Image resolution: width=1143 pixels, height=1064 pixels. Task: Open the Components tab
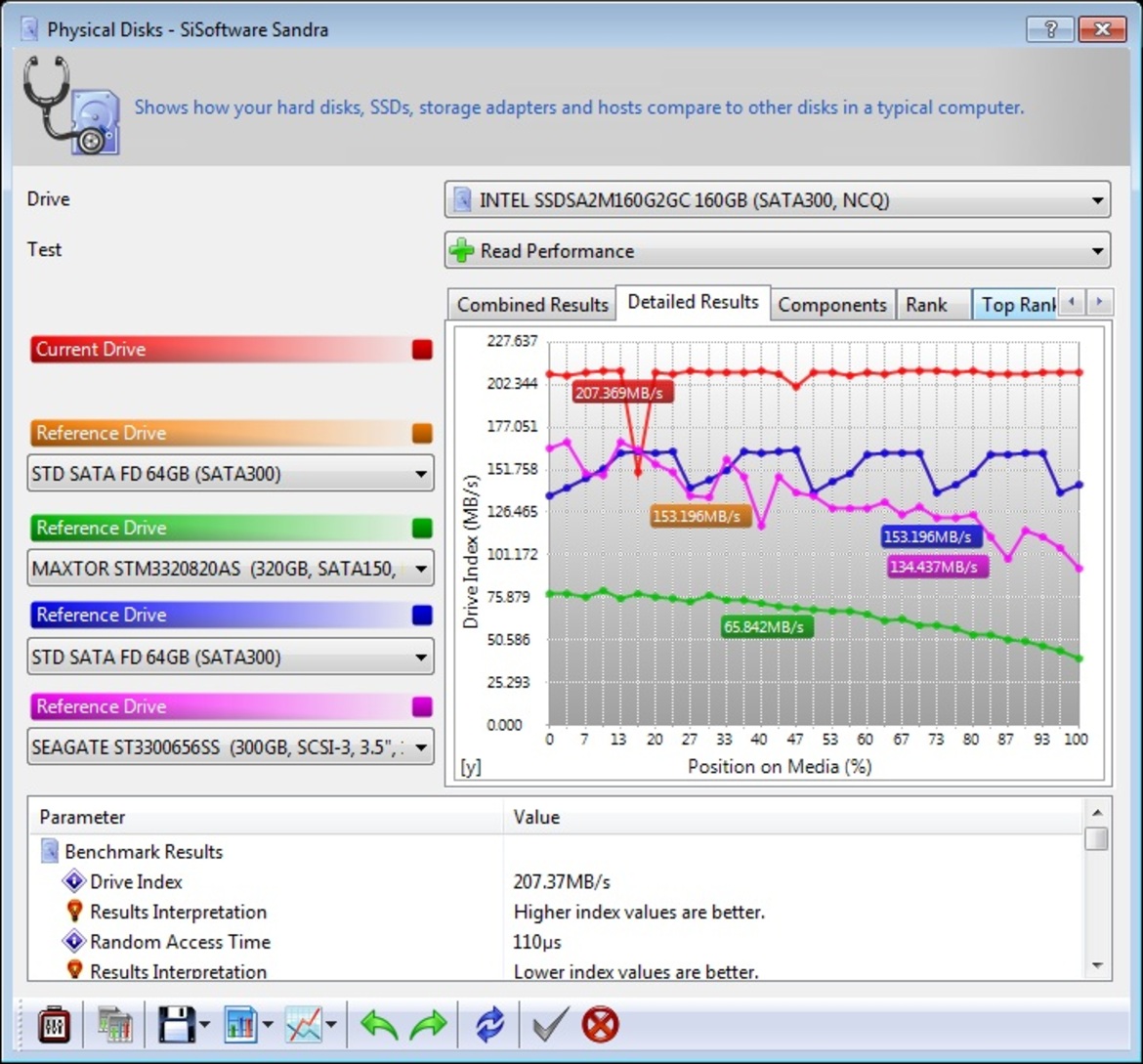click(831, 304)
